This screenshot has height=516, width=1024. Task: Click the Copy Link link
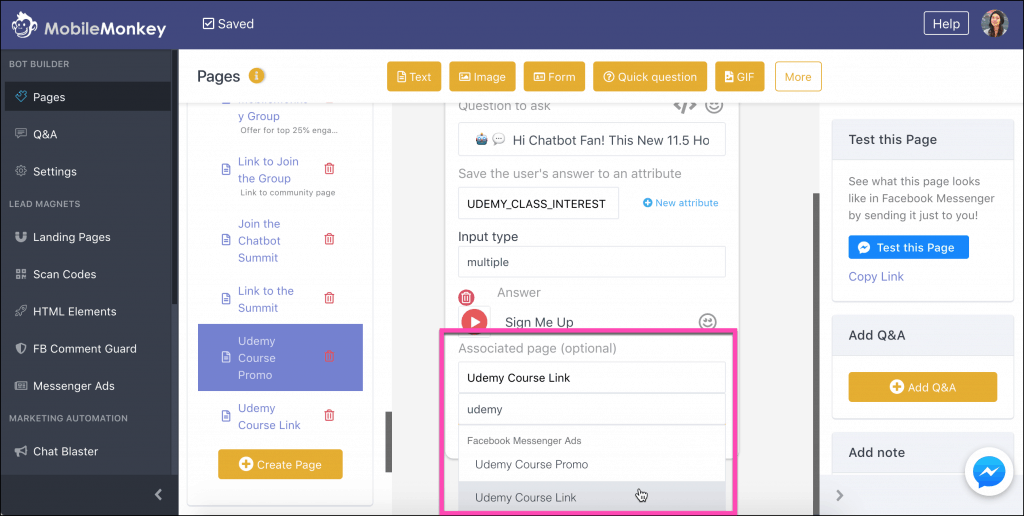[x=876, y=276]
